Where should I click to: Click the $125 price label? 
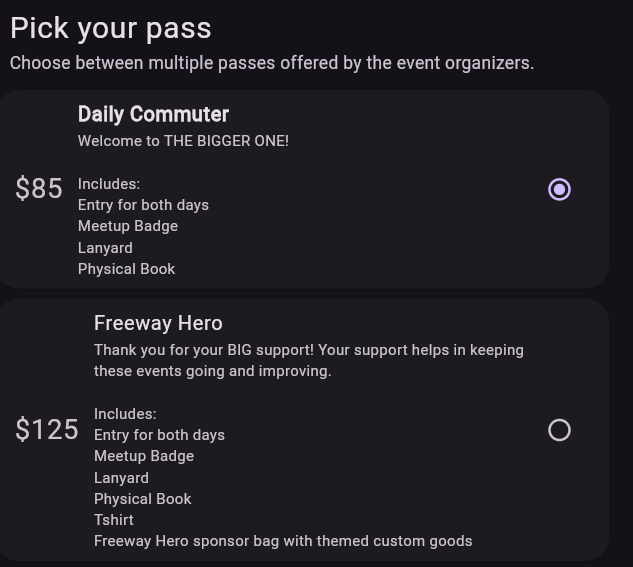pos(47,430)
